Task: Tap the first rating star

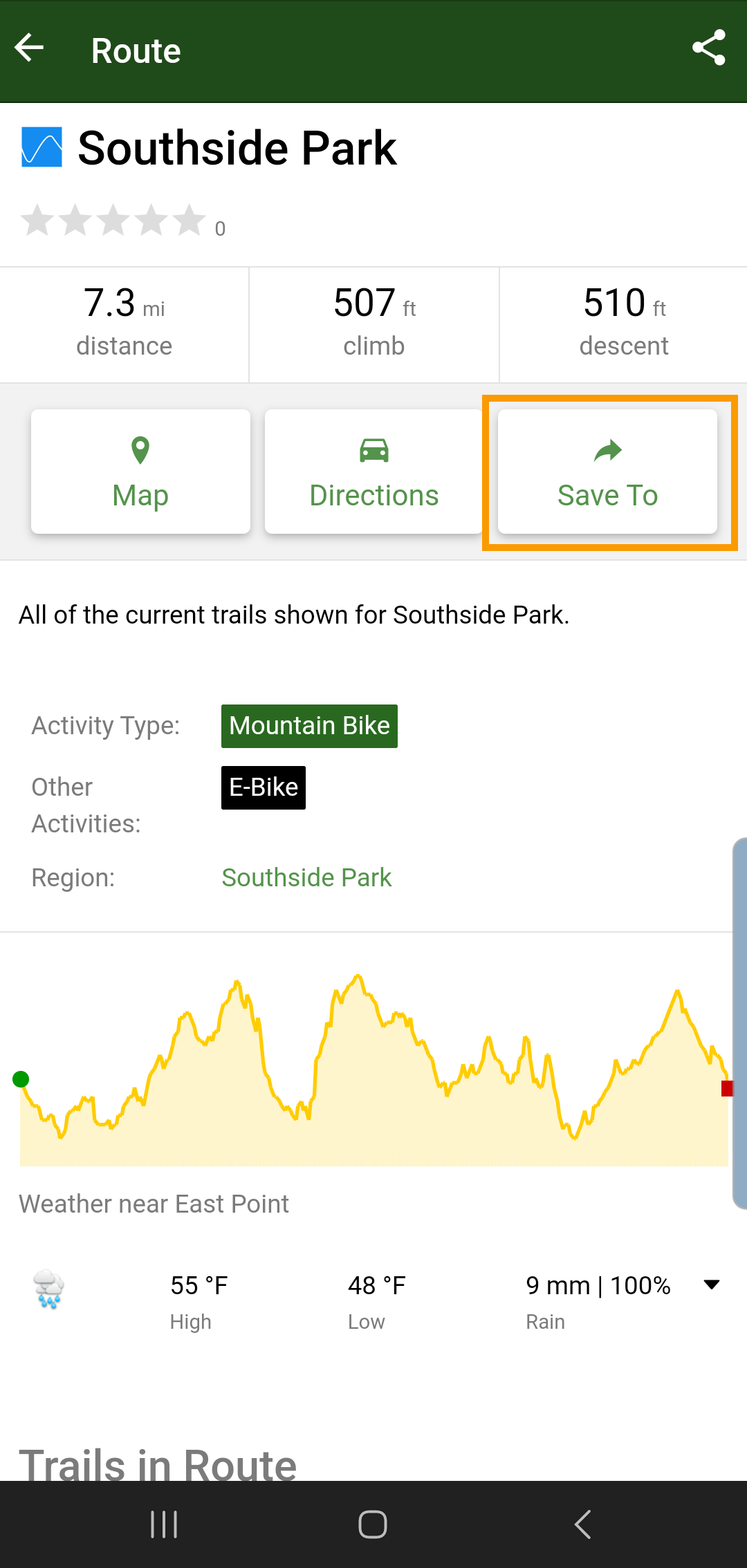Action: 37,221
